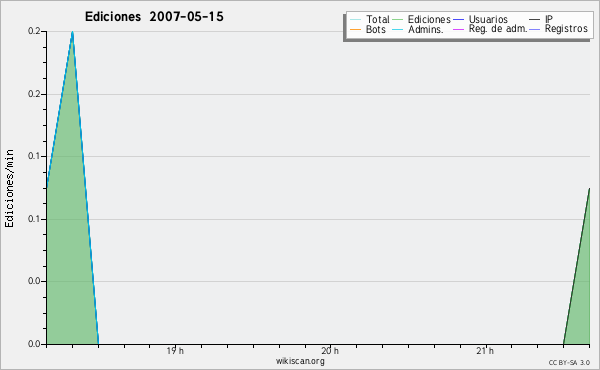Screen dimensions: 600x370
Task: Click the peak of the left green spike
Action: click(x=72, y=33)
